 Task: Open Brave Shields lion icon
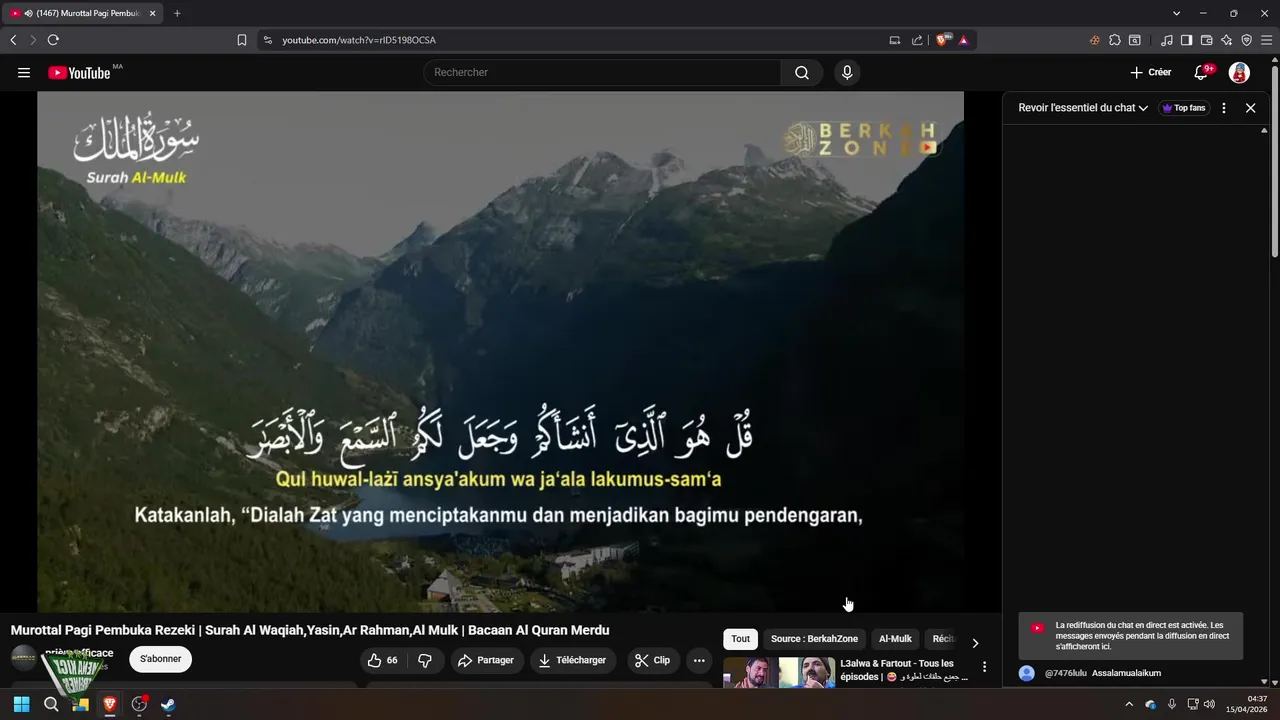942,40
